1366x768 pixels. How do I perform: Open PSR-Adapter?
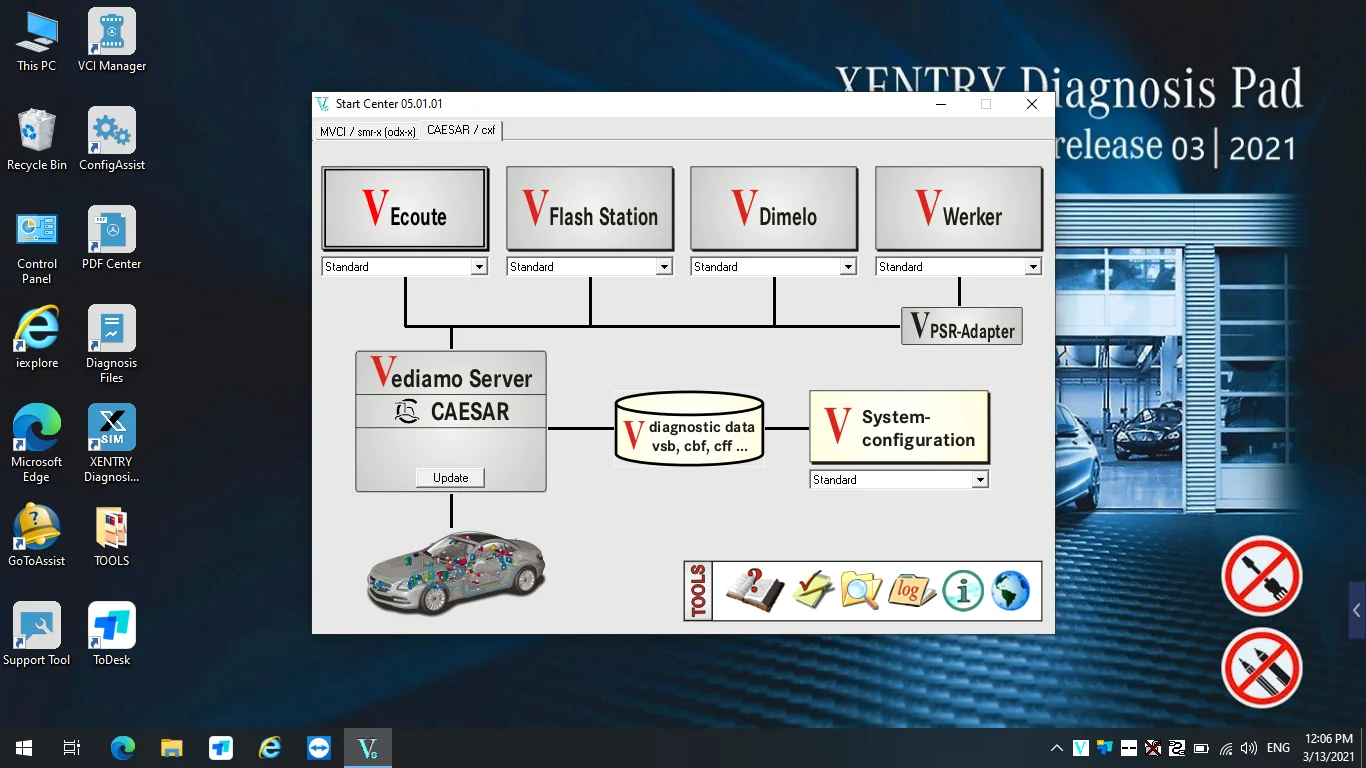click(962, 327)
